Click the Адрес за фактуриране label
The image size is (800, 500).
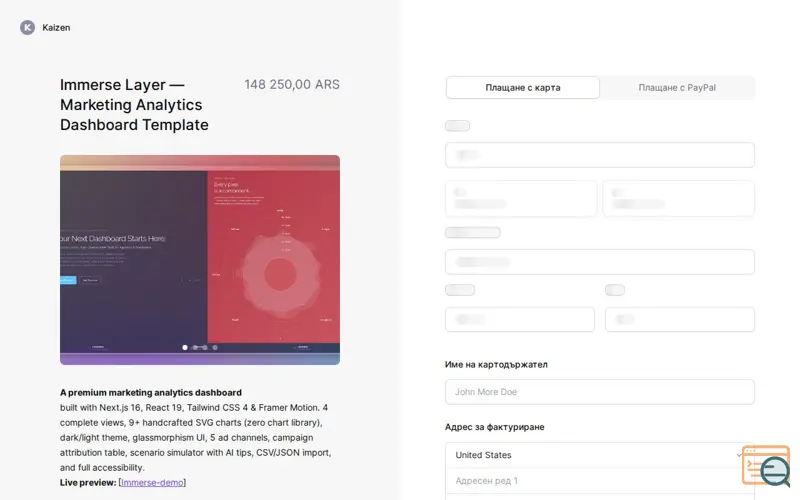tap(494, 427)
